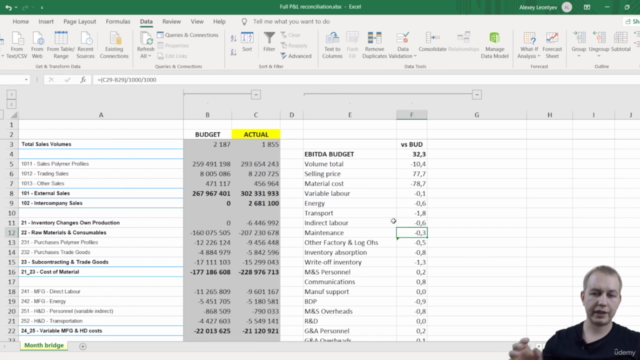The width and height of the screenshot is (640, 360).
Task: Show outline level 1
Action: coord(11,94)
